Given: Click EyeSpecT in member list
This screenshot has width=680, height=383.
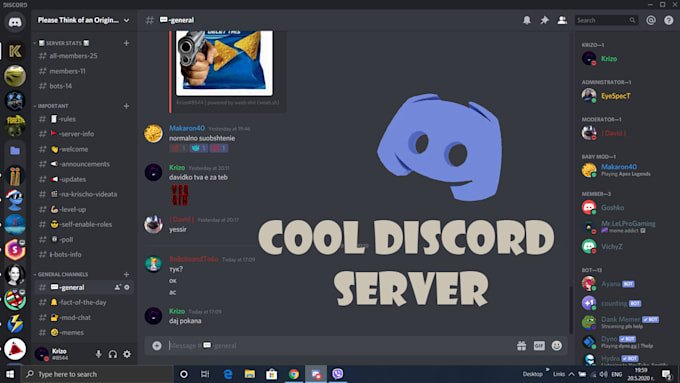Looking at the screenshot, I should click(615, 96).
